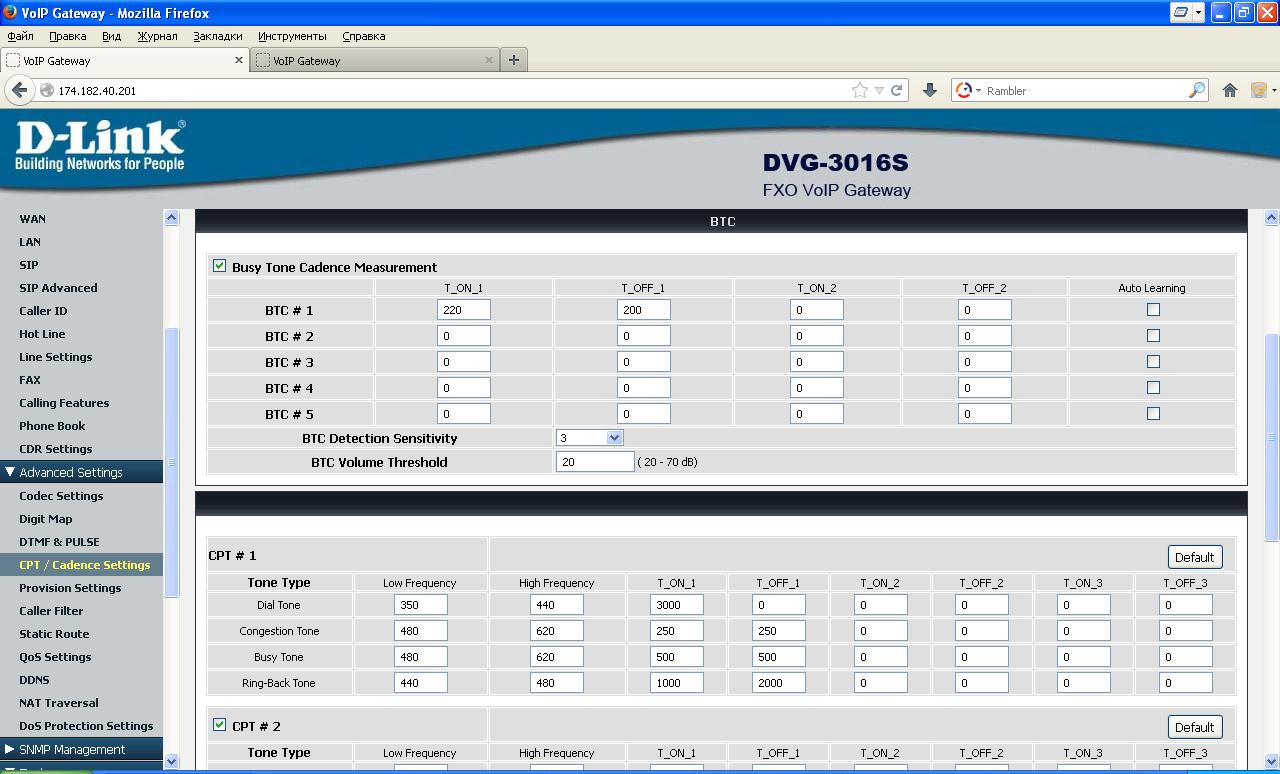Open the Закладки menu
The image size is (1280, 774).
(x=217, y=36)
